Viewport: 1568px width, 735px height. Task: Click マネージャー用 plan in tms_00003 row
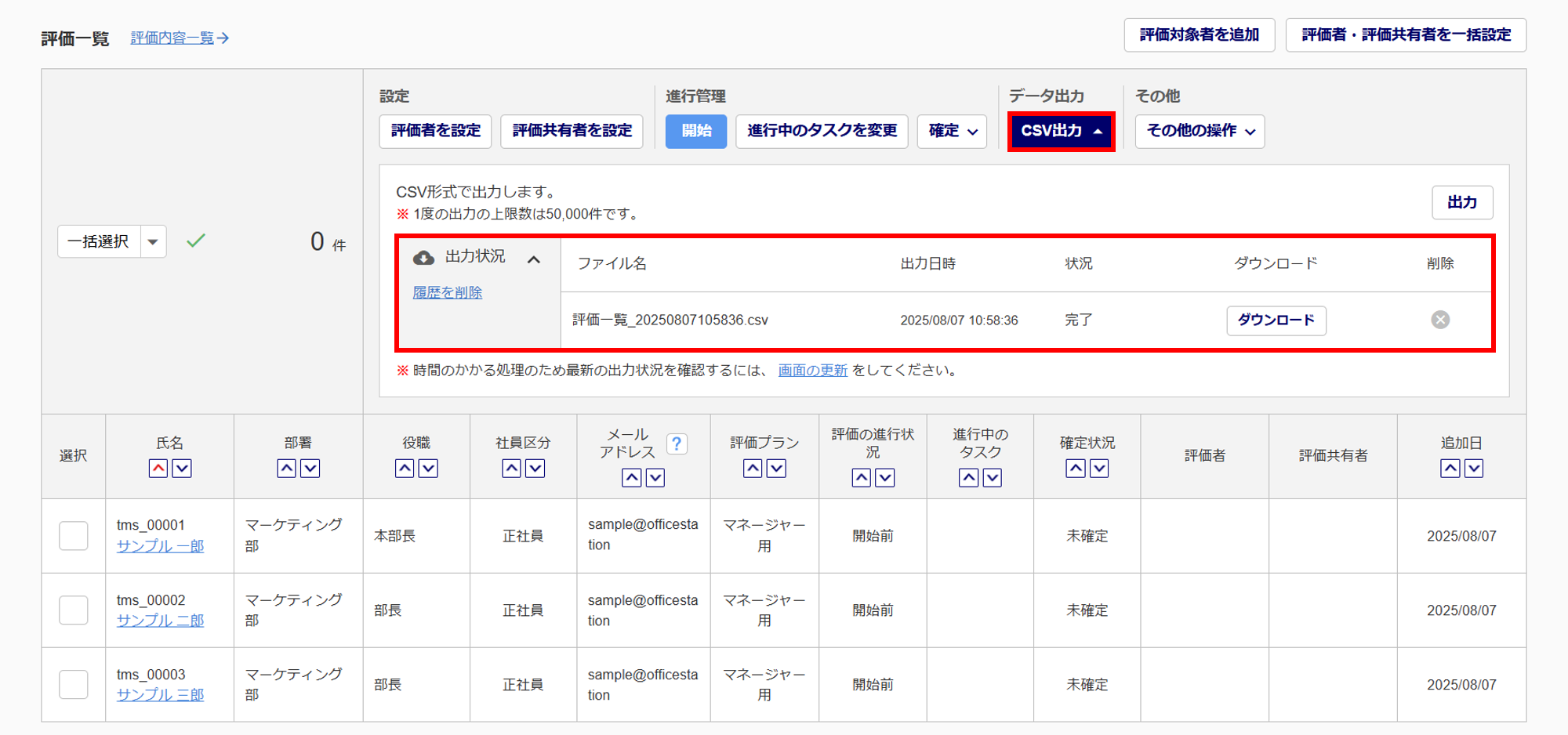(764, 685)
